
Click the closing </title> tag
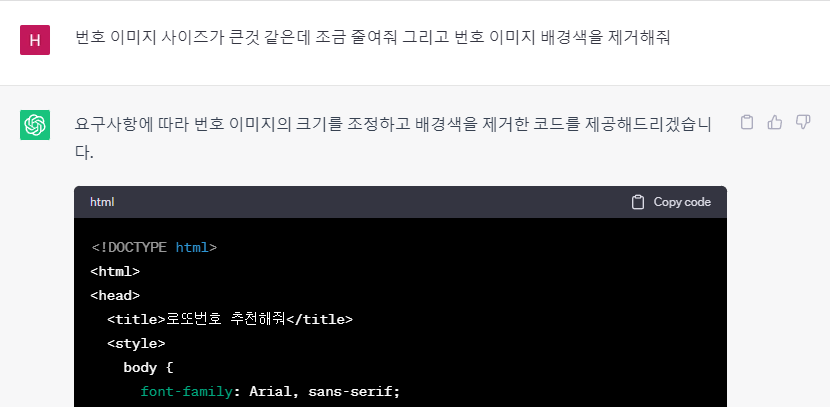click(320, 319)
